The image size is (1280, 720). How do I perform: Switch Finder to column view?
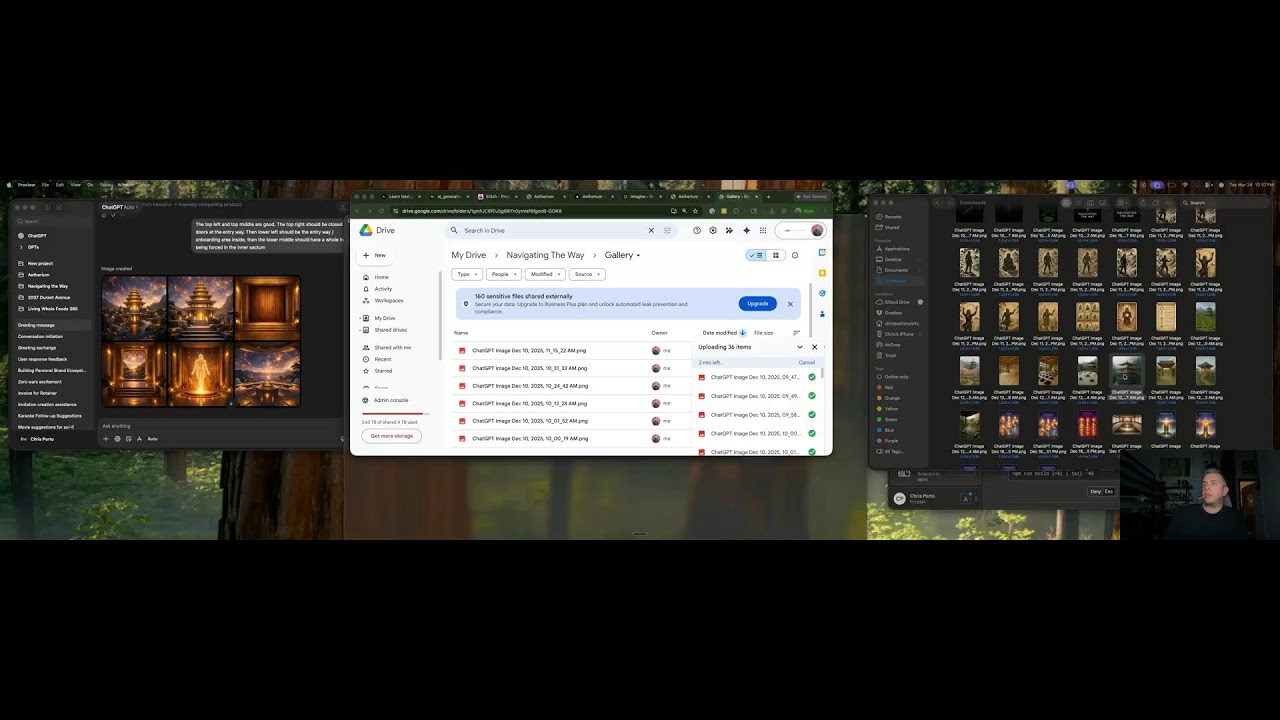(x=1090, y=203)
